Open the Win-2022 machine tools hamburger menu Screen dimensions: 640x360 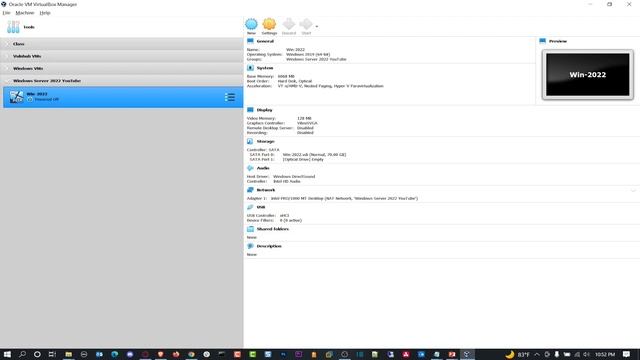230,97
